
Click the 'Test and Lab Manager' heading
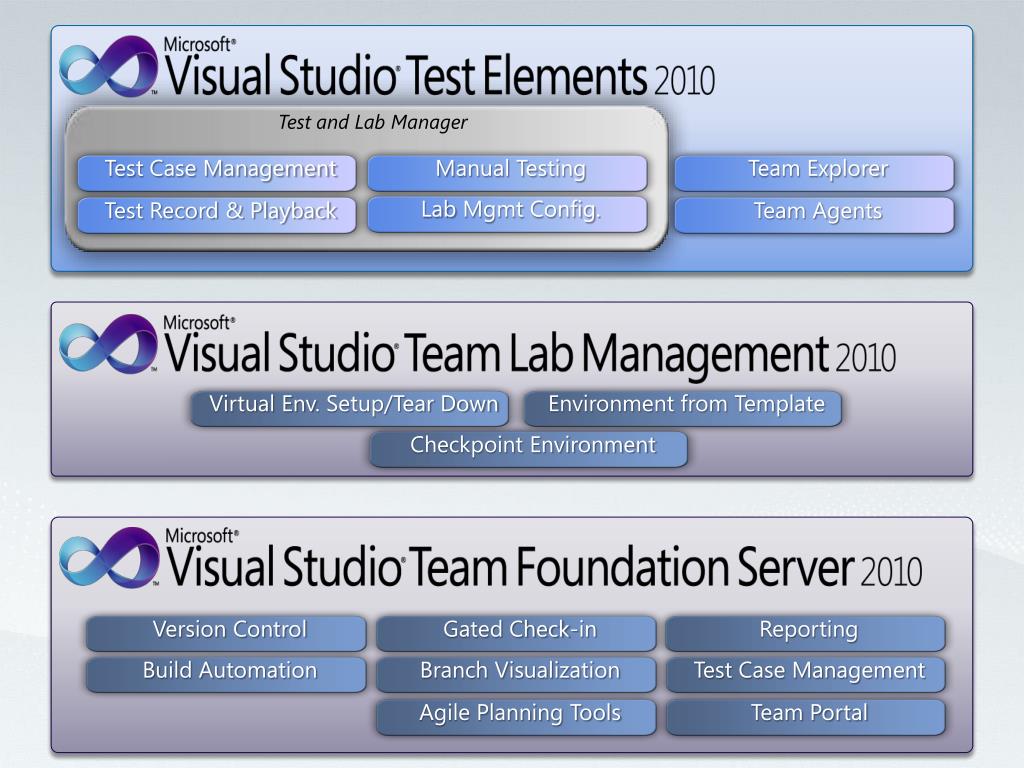[x=373, y=122]
